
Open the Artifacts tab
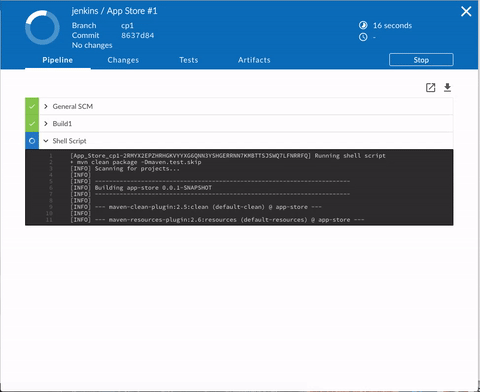254,60
